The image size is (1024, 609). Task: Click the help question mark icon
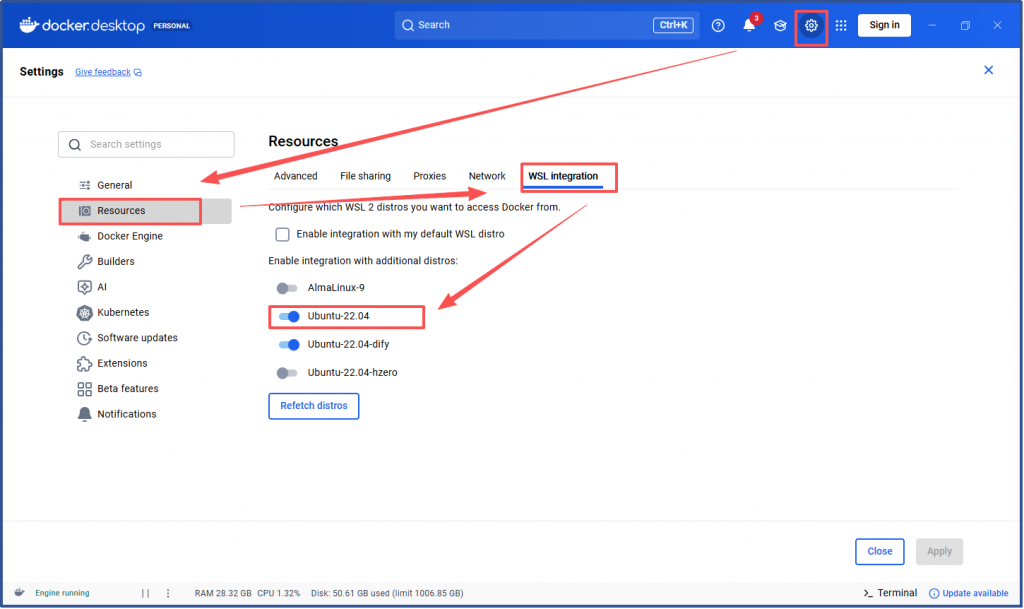718,25
